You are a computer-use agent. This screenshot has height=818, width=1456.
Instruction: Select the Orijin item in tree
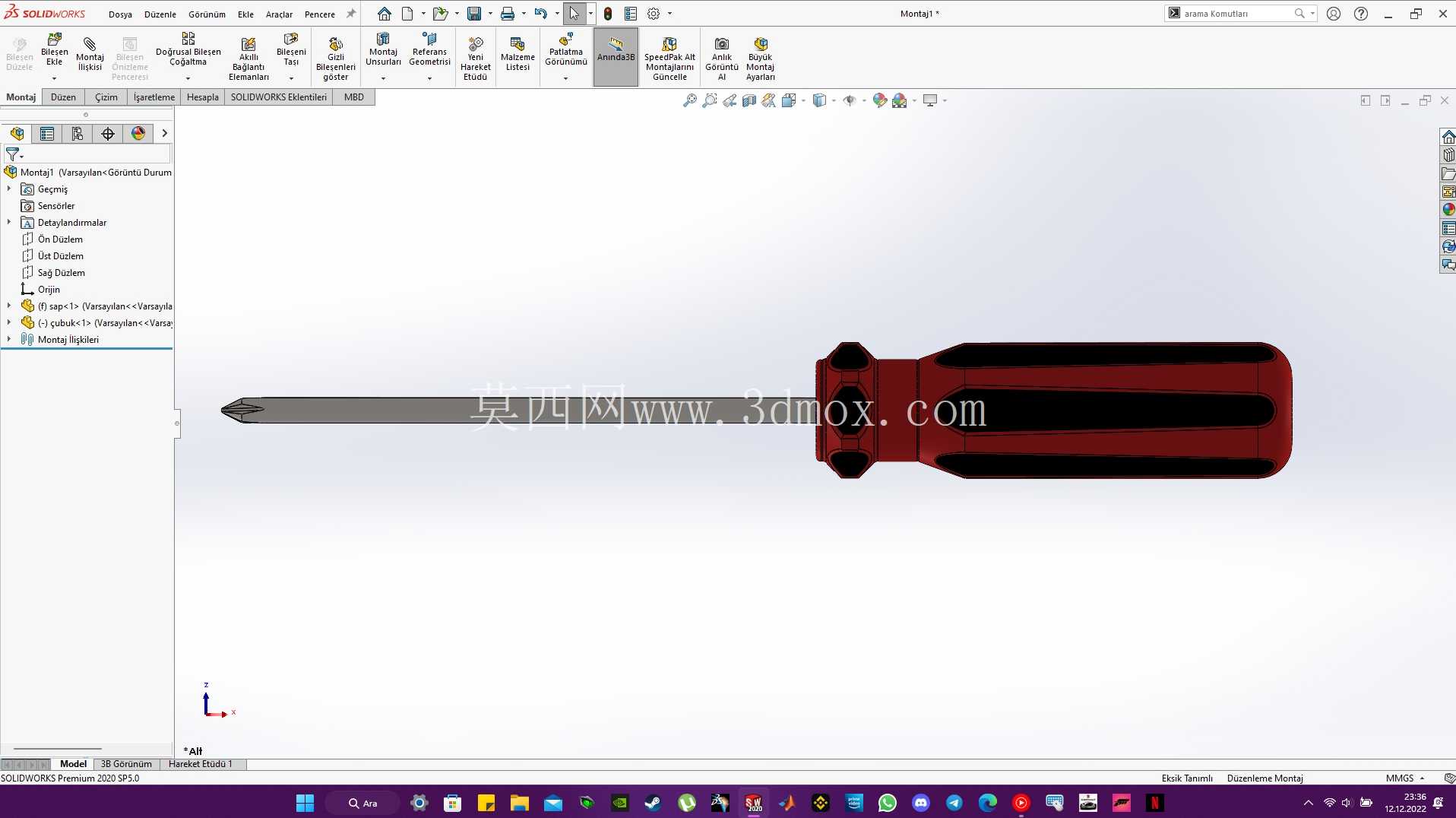click(49, 290)
